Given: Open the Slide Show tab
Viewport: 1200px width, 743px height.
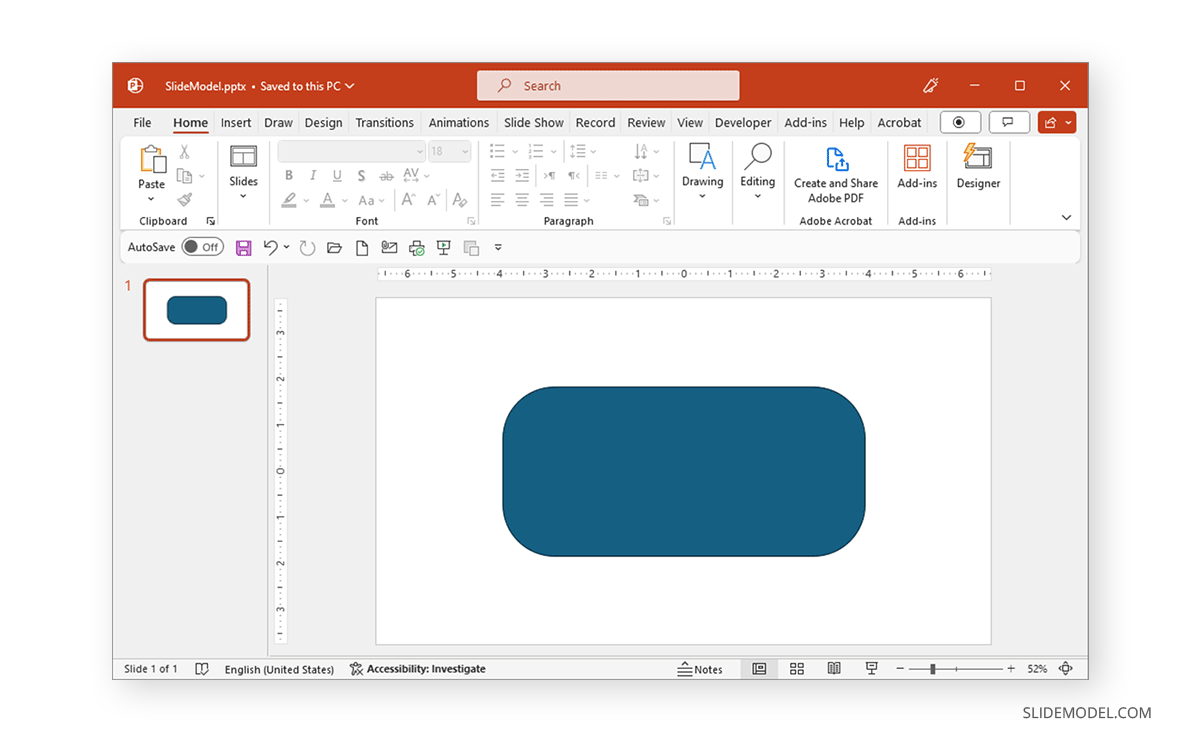Looking at the screenshot, I should [533, 122].
